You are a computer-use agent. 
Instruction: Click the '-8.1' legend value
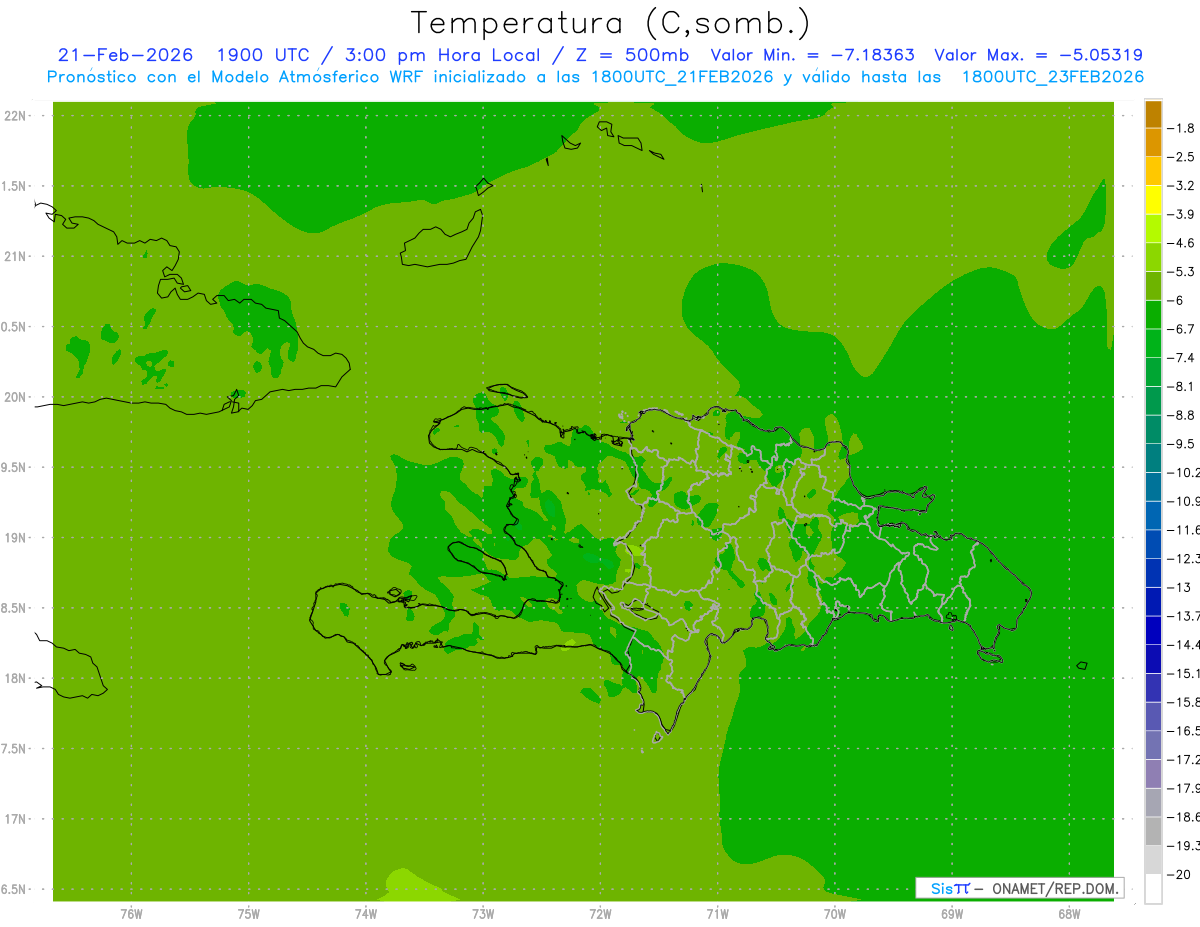coord(1182,386)
